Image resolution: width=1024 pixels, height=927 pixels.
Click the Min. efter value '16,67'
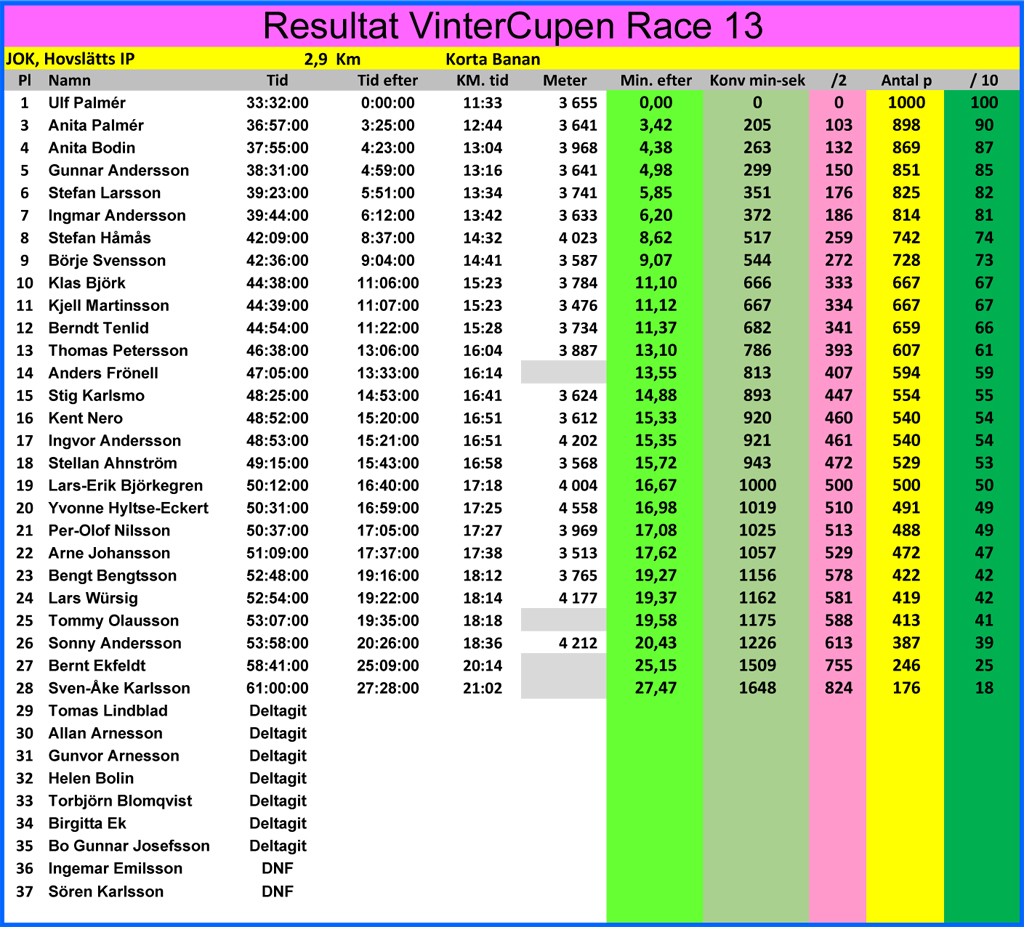pyautogui.click(x=656, y=485)
